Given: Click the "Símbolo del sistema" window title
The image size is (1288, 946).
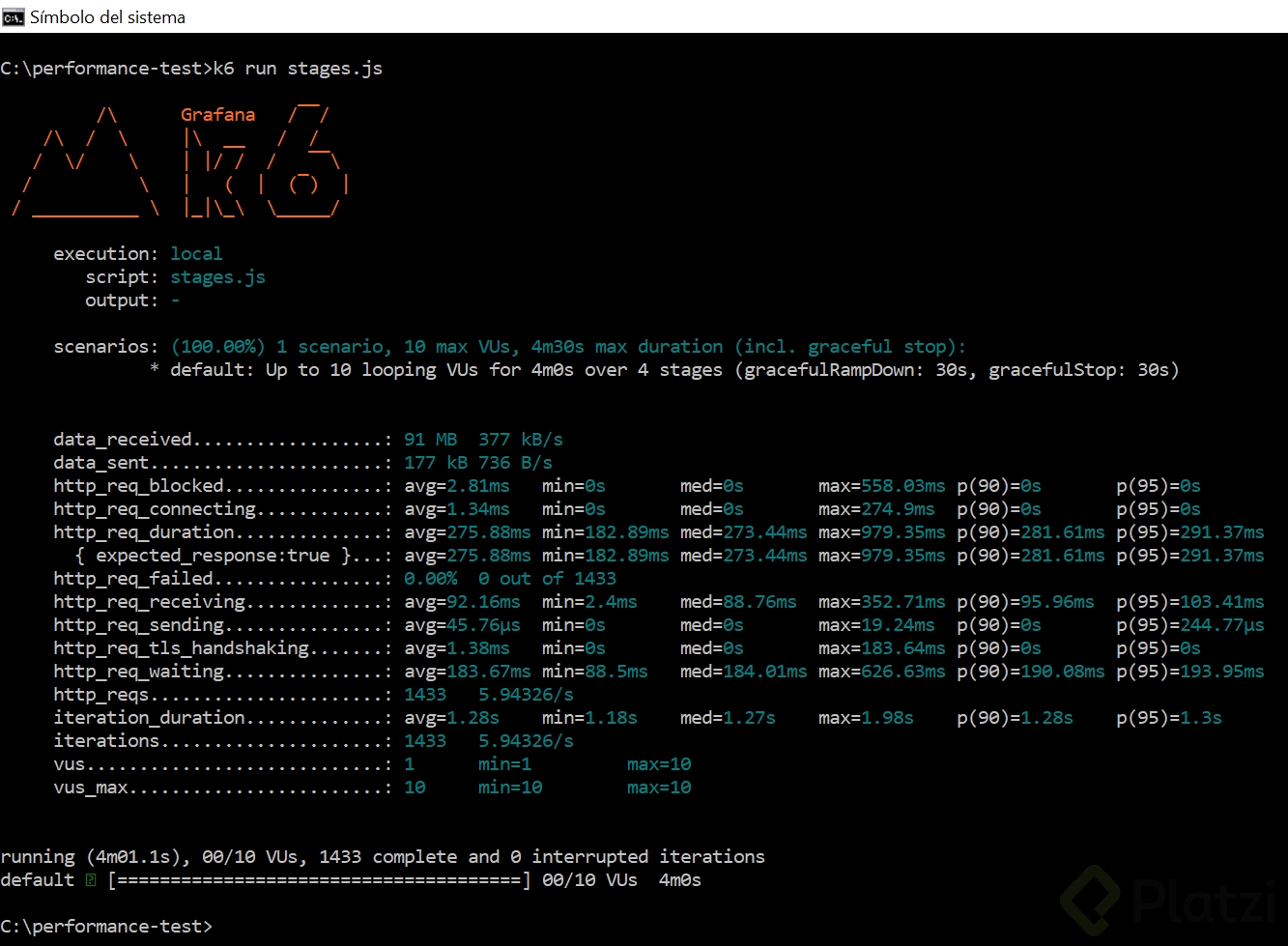Looking at the screenshot, I should click(x=107, y=16).
